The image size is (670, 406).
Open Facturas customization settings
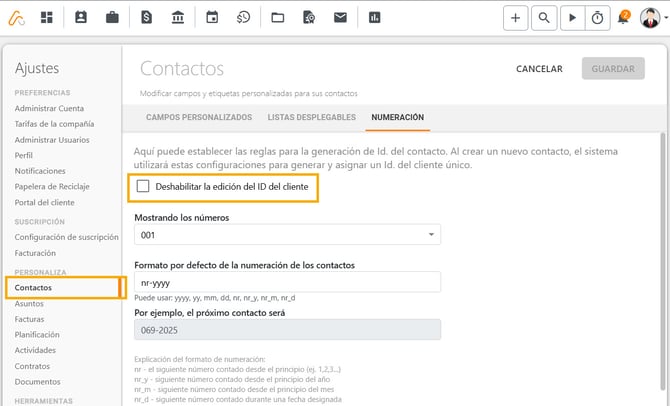(x=29, y=319)
